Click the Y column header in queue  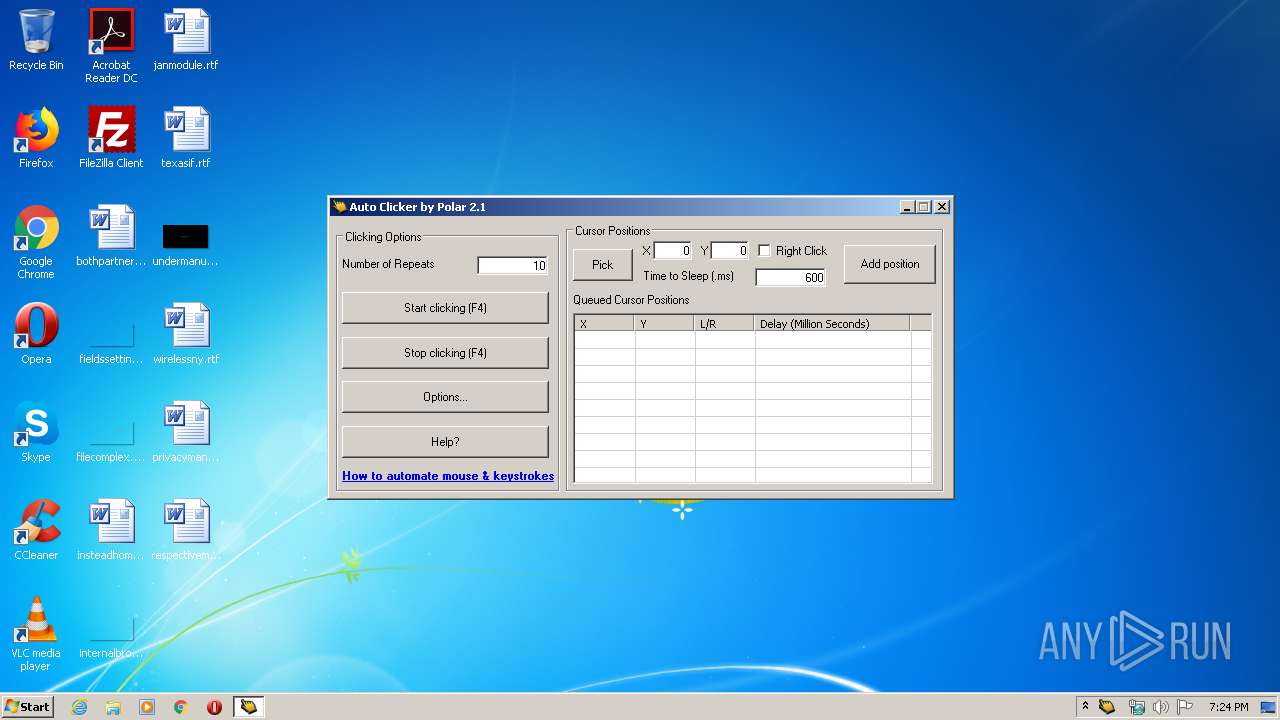[664, 323]
